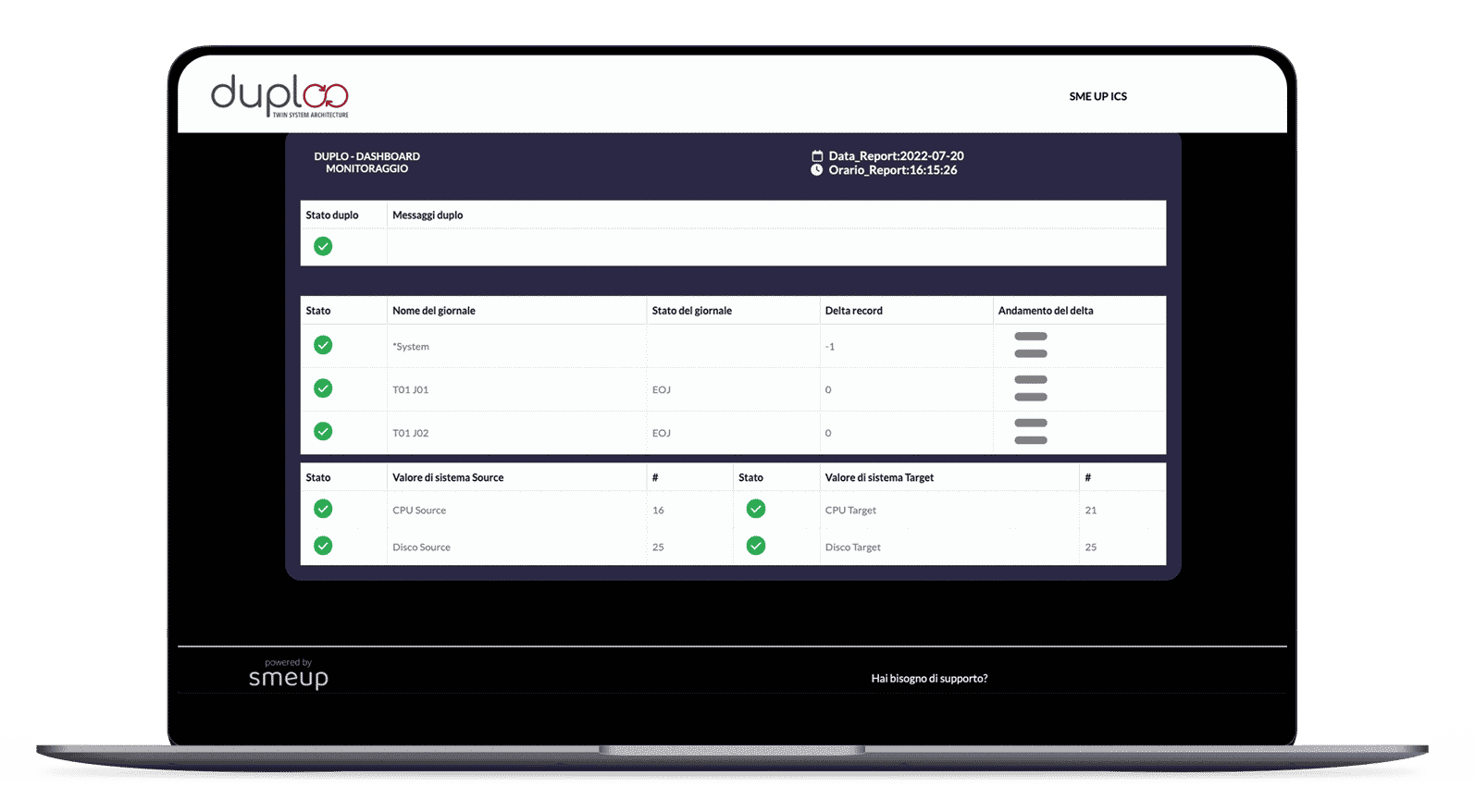Open the 'Hai bisogno di supporto?' link
Screen dimensions: 1475x812
[x=929, y=679]
